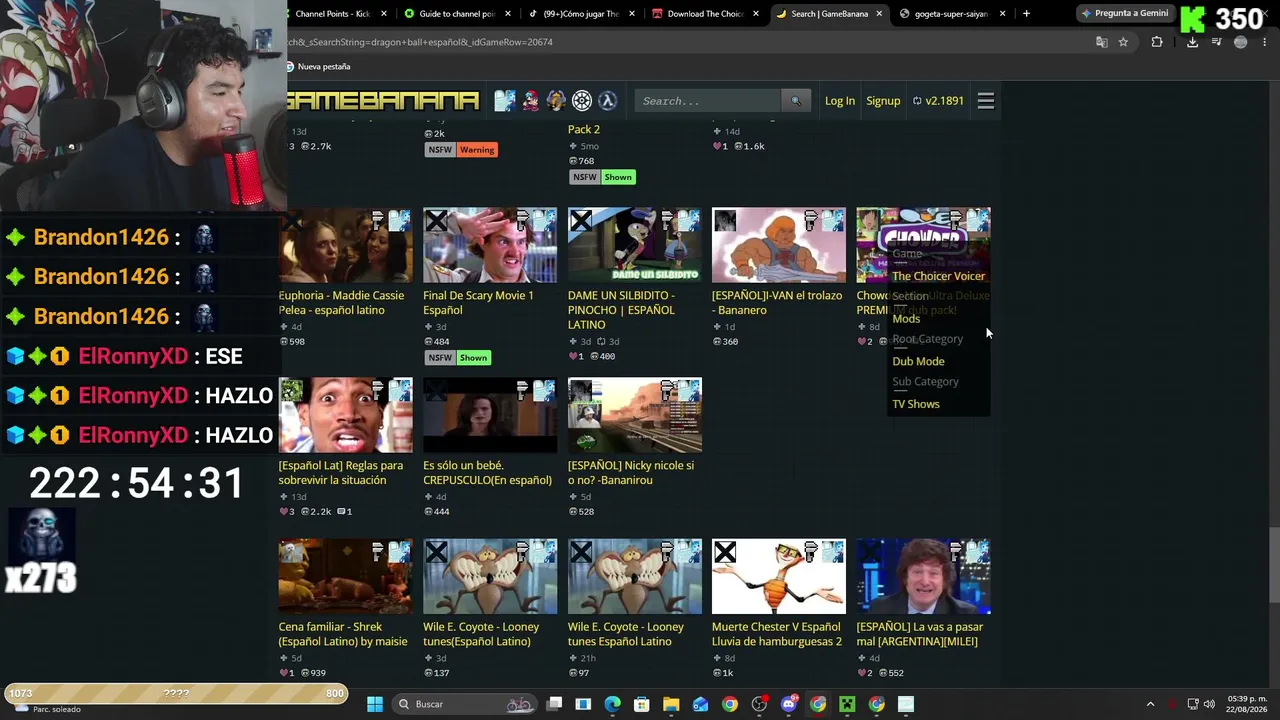Click the volume icon in system tray
This screenshot has height=720, width=1280.
click(1209, 704)
